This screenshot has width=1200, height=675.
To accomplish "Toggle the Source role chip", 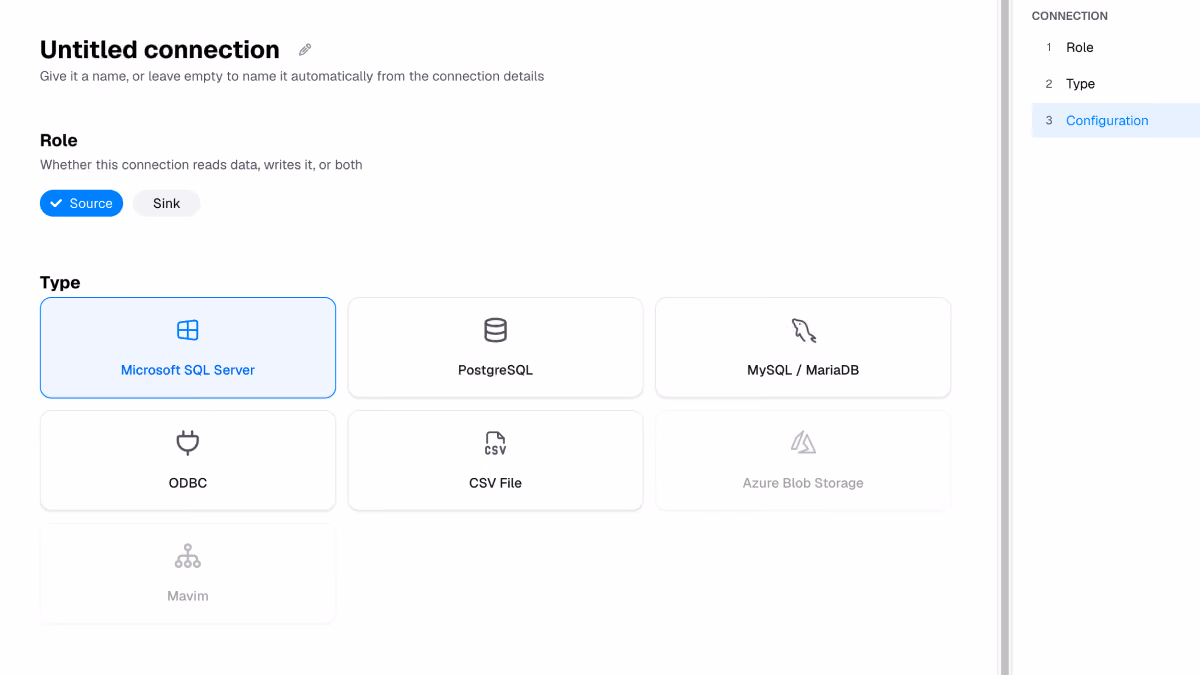I will pos(81,203).
